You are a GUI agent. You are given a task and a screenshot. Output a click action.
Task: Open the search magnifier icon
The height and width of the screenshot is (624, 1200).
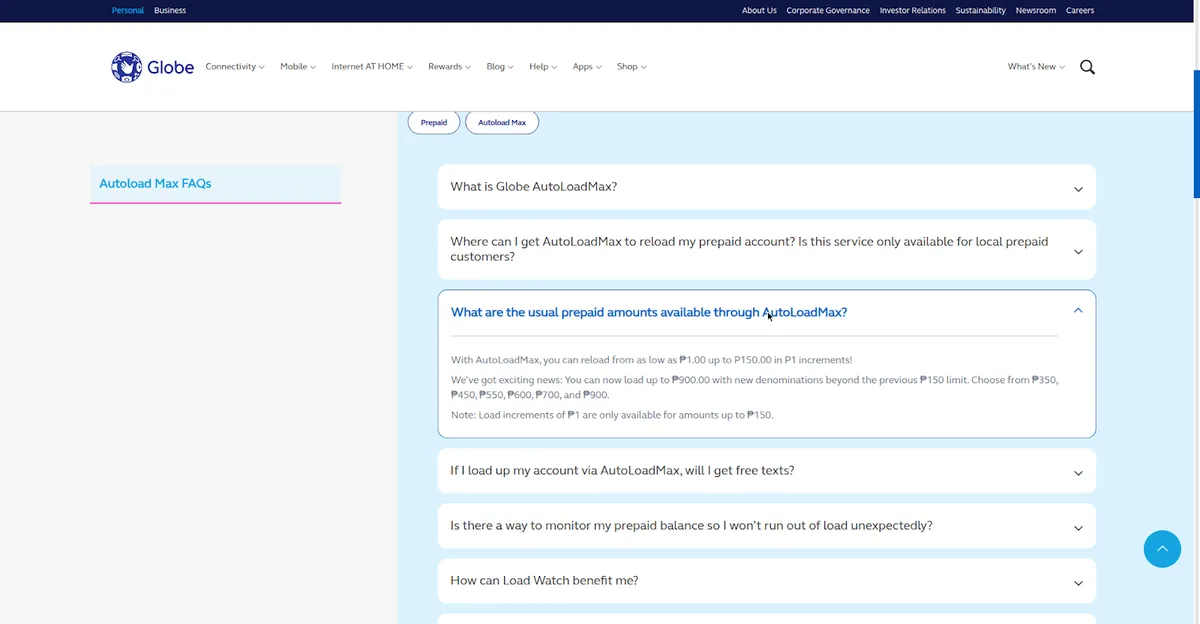1087,67
